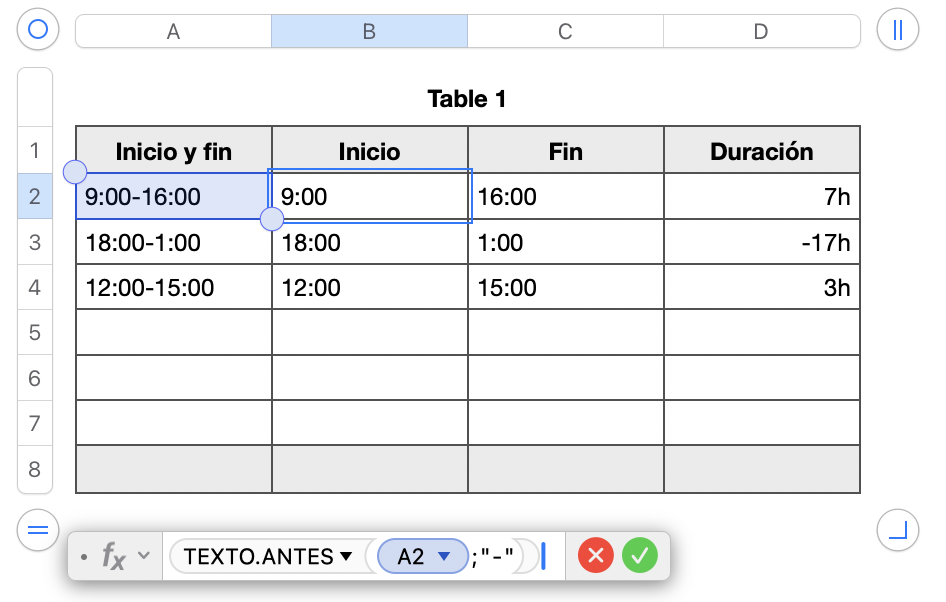Click the add row handle bottom-left
Screen dimensions: 946x602
coord(38,530)
